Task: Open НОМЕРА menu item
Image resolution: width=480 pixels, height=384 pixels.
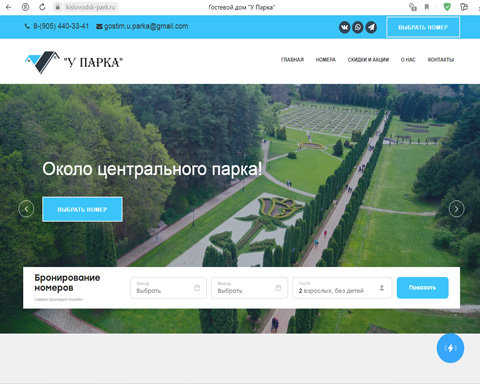Action: point(326,60)
